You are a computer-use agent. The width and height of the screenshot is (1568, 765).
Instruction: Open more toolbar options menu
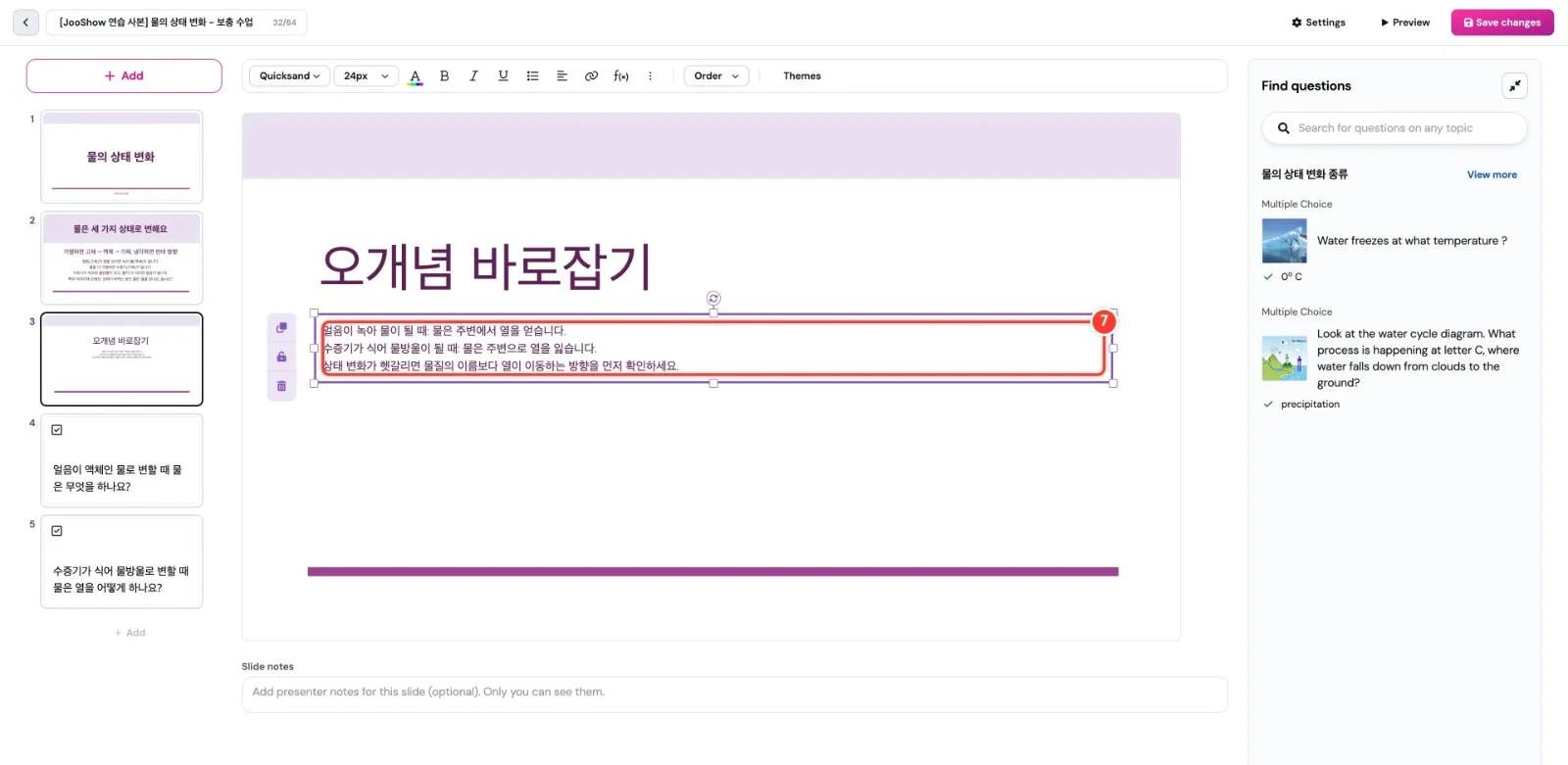(650, 76)
